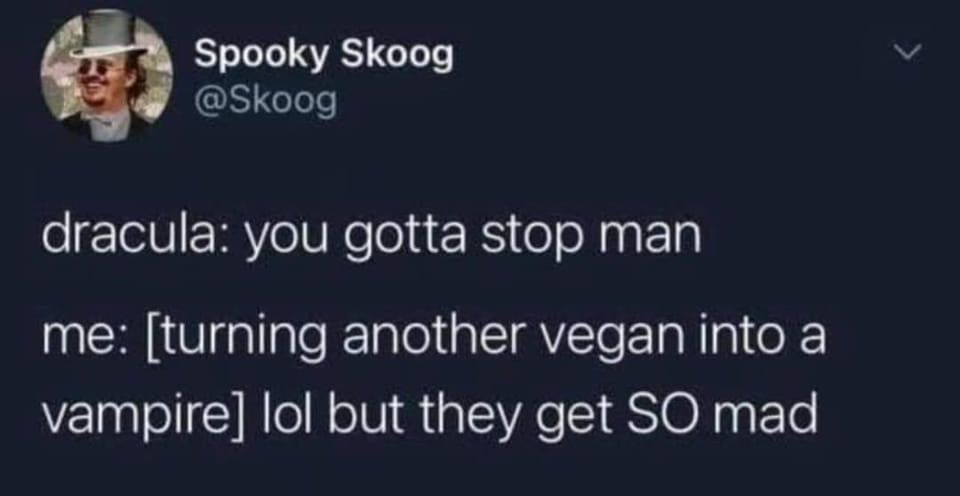Open Spooky Skoog's profile picture
The width and height of the screenshot is (960, 496).
pos(107,76)
